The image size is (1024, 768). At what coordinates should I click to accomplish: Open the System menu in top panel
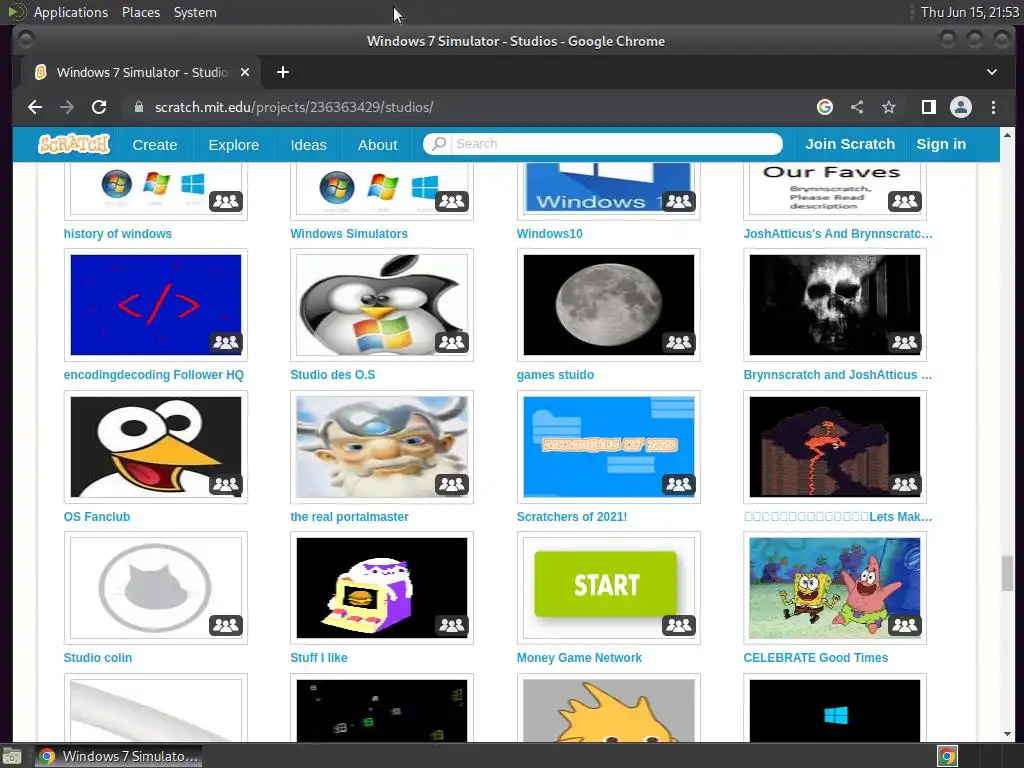pos(195,12)
